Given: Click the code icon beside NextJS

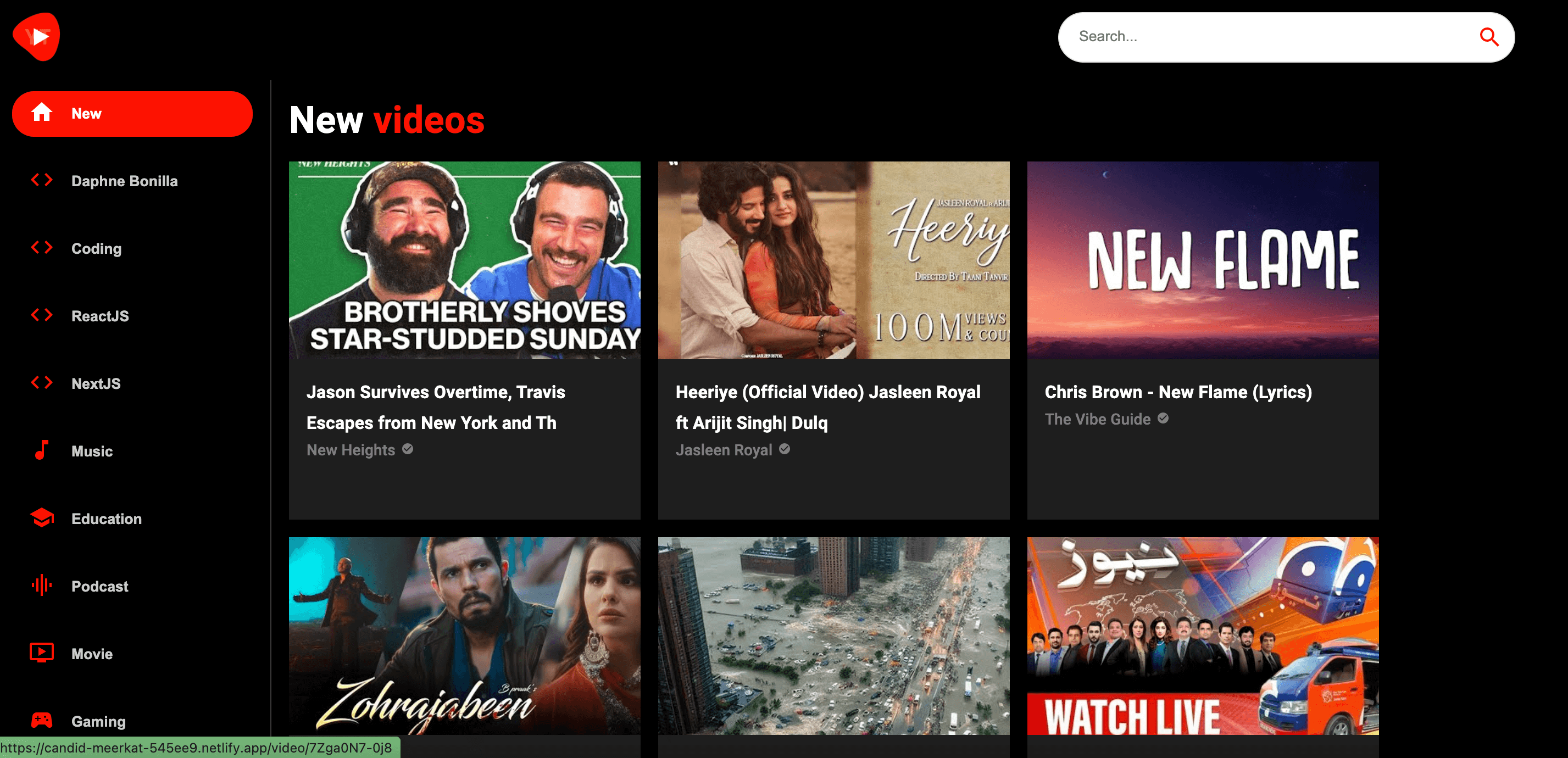Looking at the screenshot, I should pyautogui.click(x=41, y=383).
